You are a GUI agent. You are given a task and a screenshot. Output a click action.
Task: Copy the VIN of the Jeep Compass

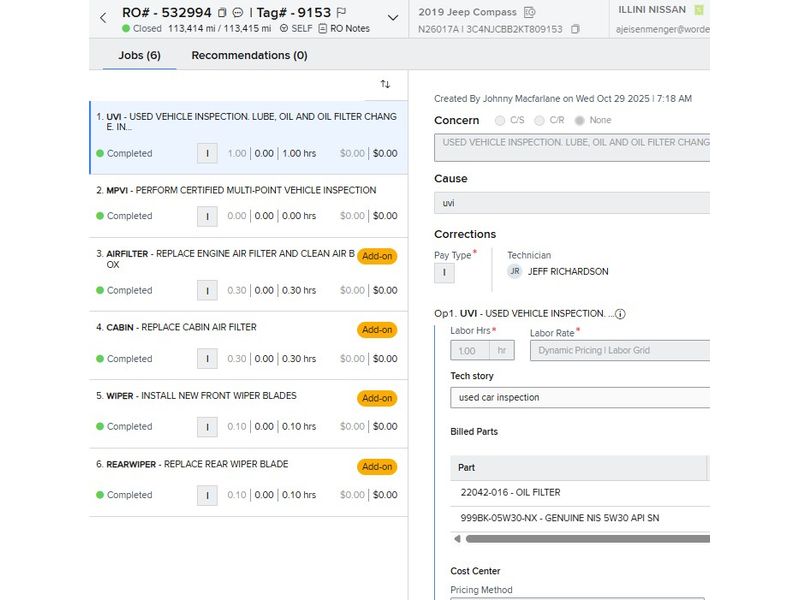pyautogui.click(x=575, y=29)
